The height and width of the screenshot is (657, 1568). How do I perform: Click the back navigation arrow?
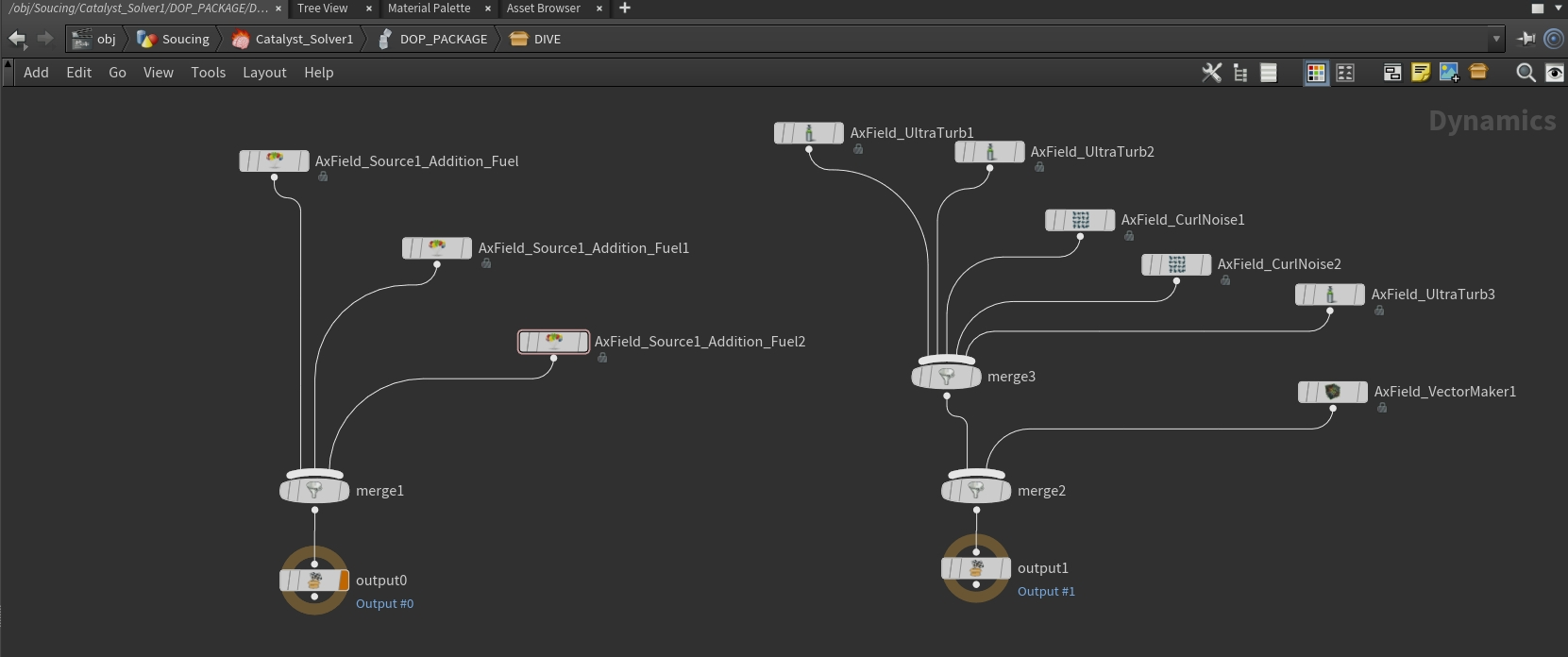tap(17, 39)
